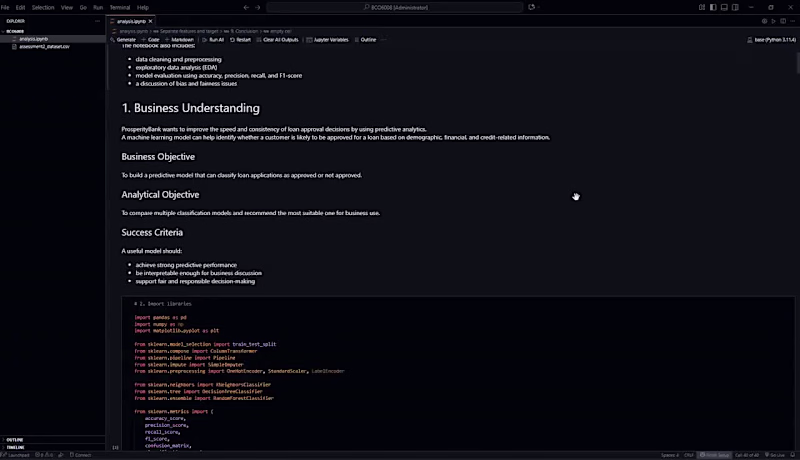Image resolution: width=800 pixels, height=460 pixels.
Task: Toggle the primary side bar layout icon
Action: [713, 7]
